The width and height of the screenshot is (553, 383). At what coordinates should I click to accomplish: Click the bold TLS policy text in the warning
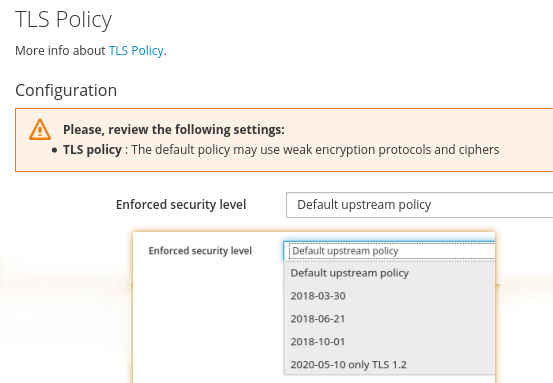(x=92, y=150)
